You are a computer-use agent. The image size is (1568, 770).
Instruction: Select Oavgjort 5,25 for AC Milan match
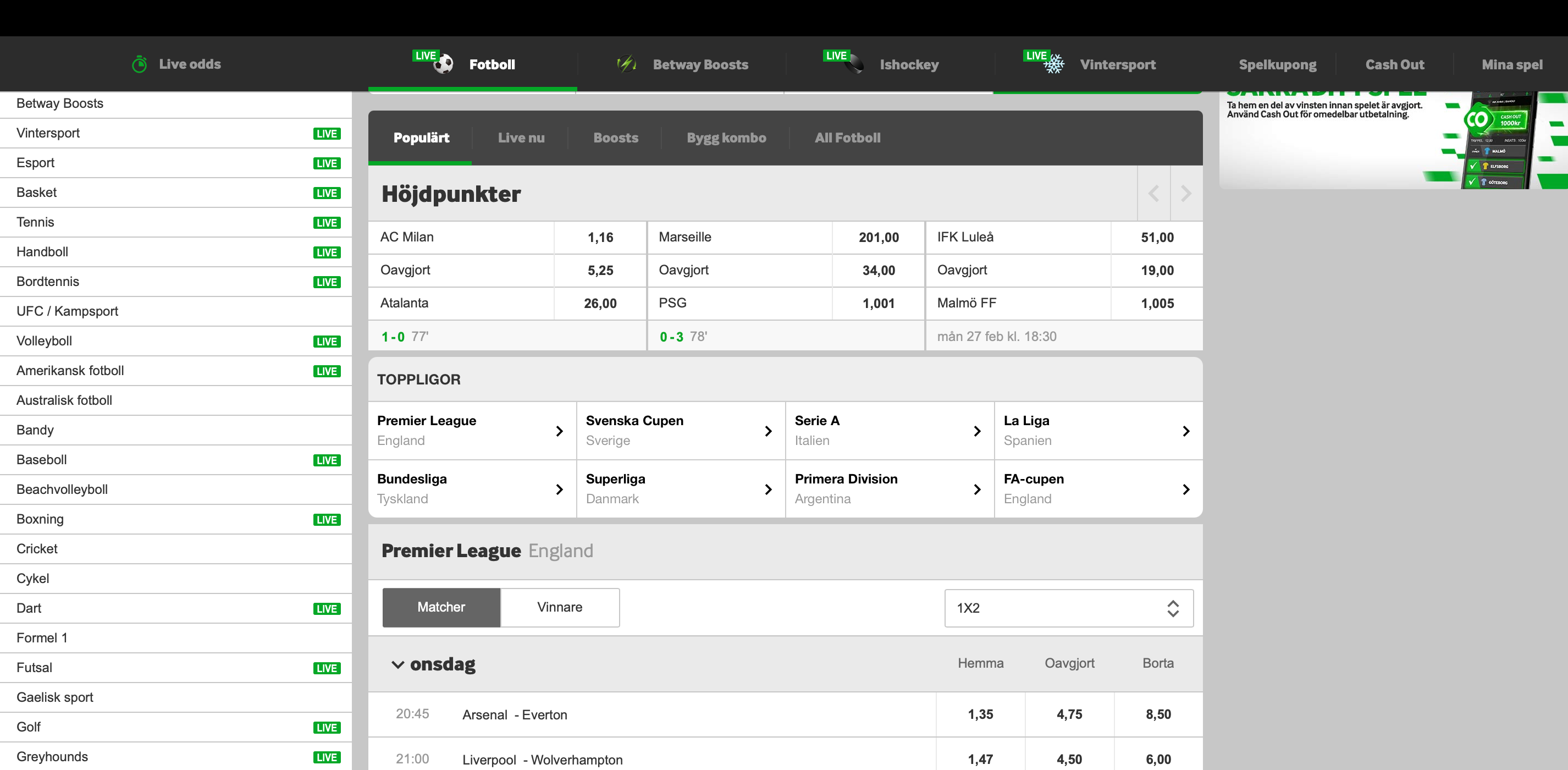[x=600, y=270]
